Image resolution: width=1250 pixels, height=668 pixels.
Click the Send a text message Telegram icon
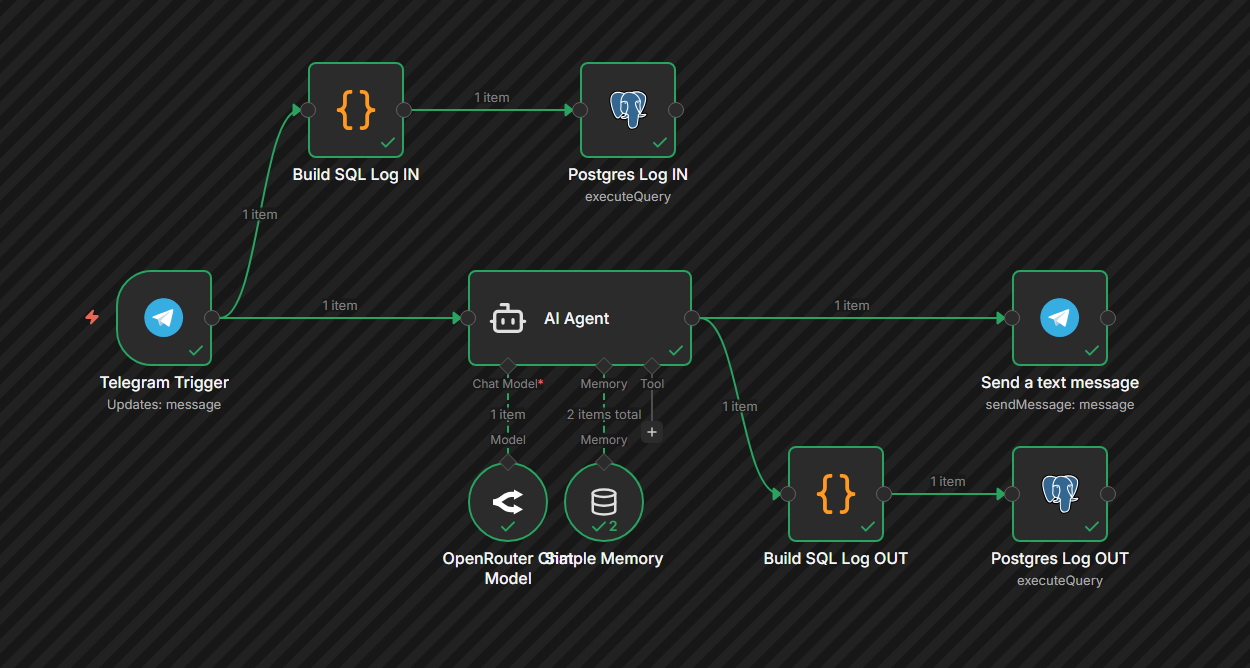[x=1059, y=317]
